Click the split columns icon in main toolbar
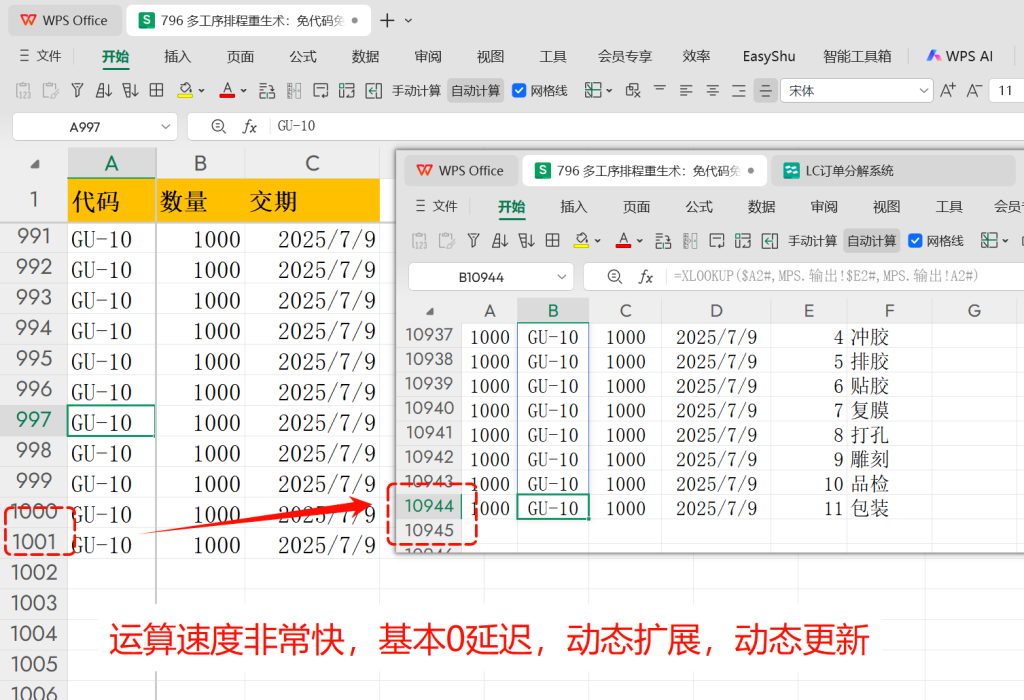The height and width of the screenshot is (700, 1024). pyautogui.click(x=294, y=90)
